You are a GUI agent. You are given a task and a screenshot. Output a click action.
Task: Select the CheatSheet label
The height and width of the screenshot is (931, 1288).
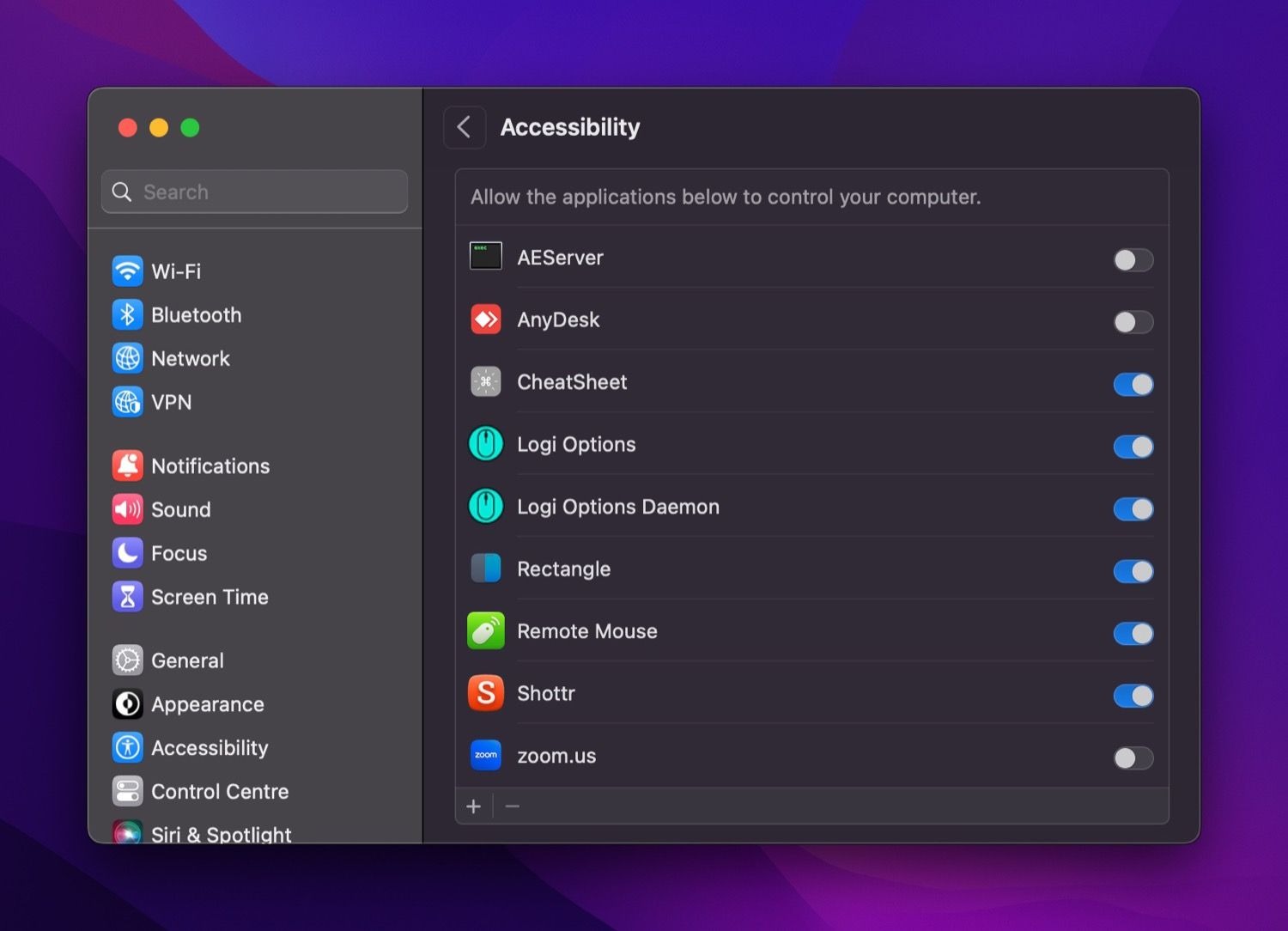coord(572,382)
